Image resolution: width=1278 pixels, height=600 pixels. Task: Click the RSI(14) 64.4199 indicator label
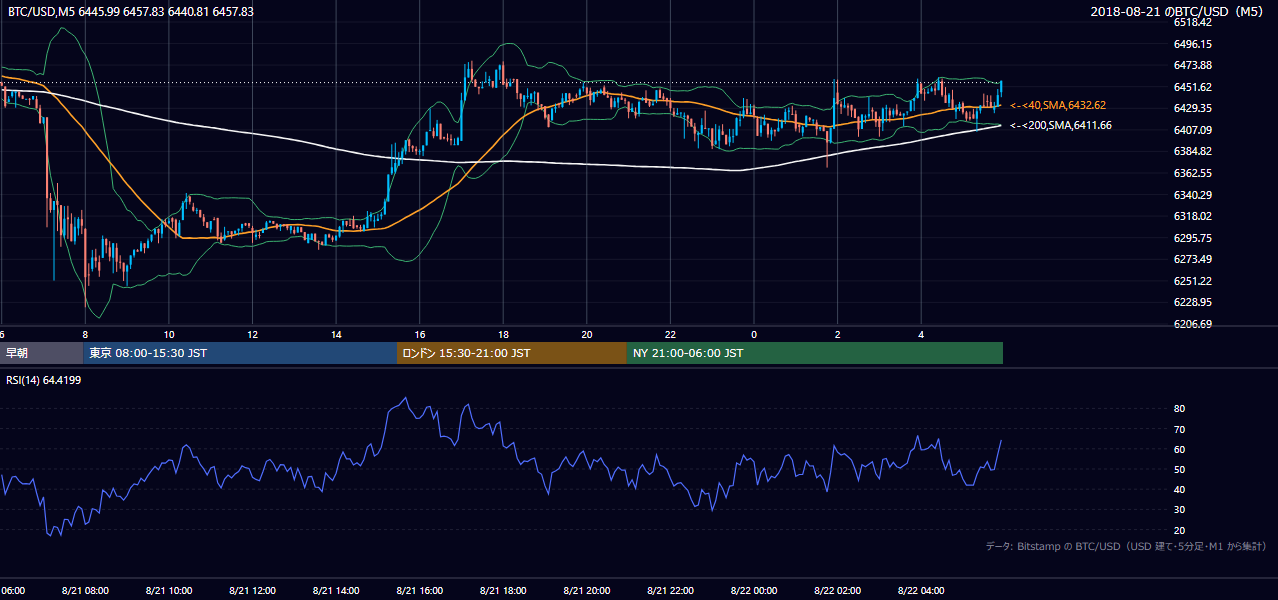point(44,380)
